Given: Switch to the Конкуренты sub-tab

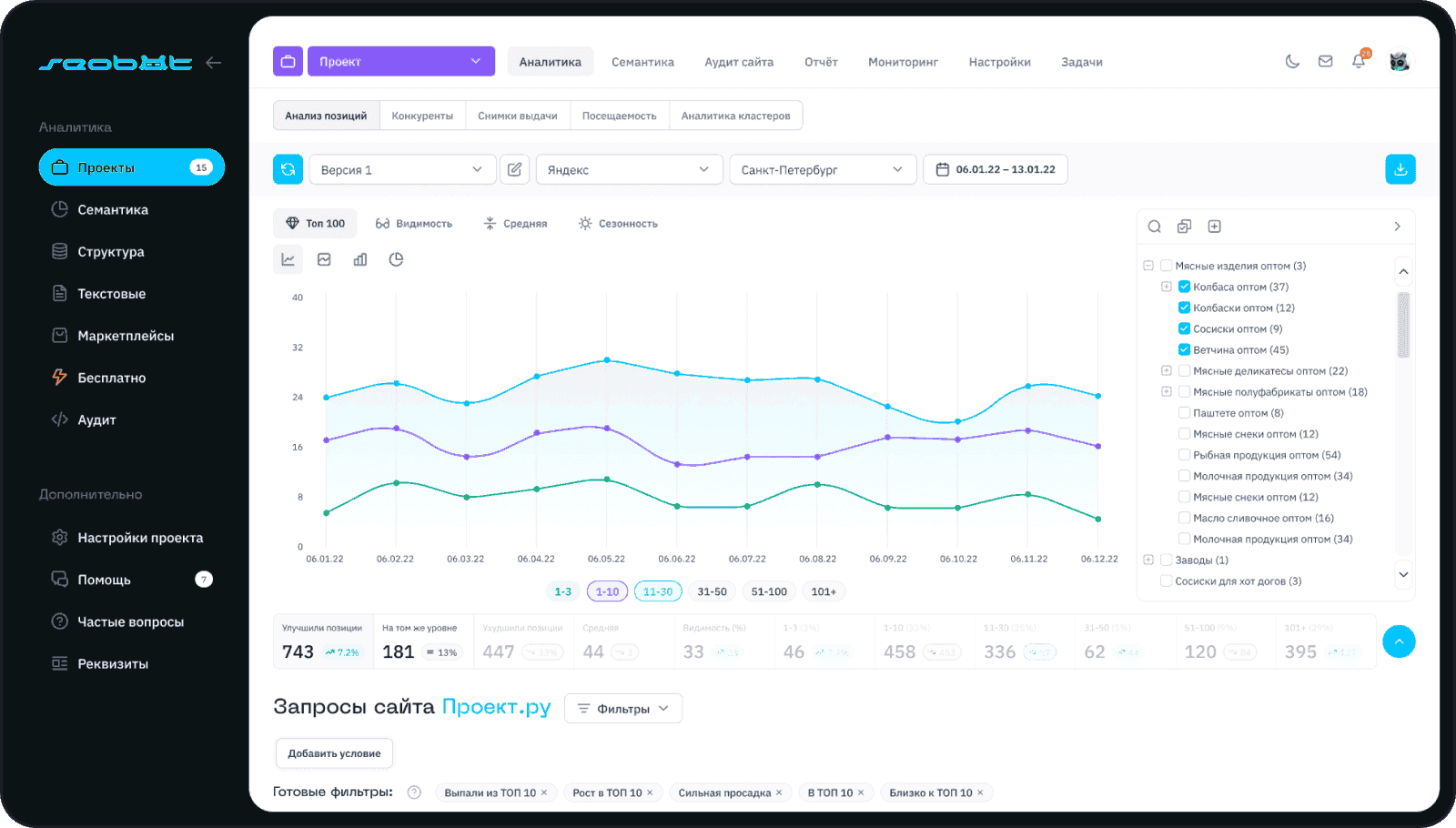Looking at the screenshot, I should coord(422,116).
